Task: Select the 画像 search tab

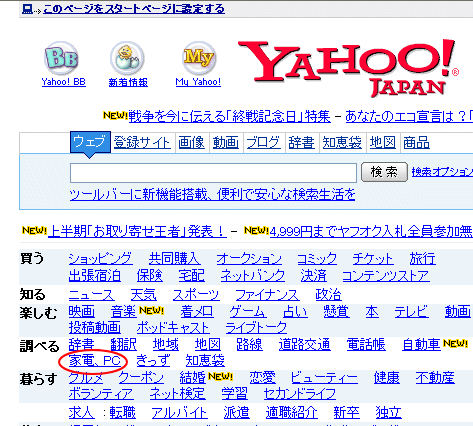Action: [192, 143]
